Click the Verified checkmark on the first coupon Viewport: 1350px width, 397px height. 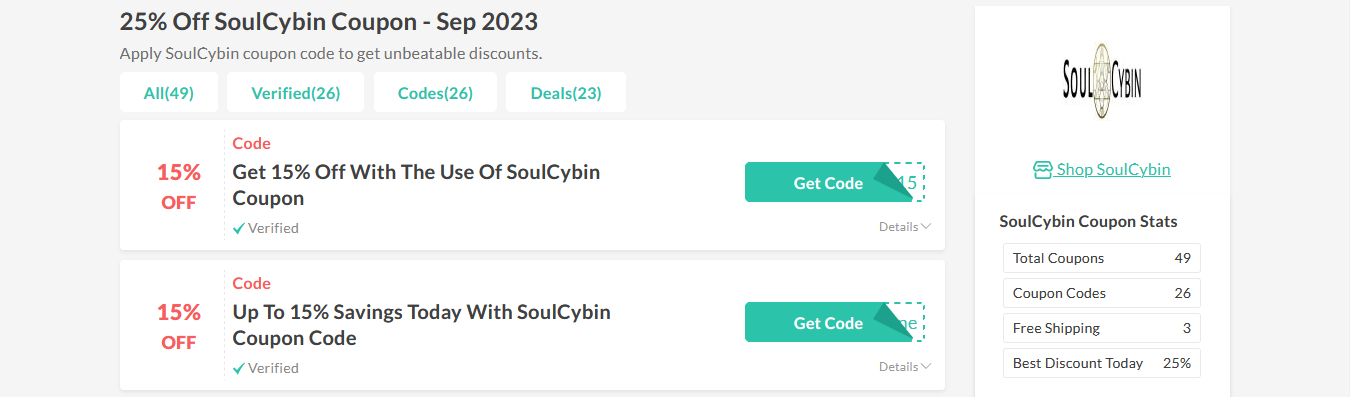[239, 228]
